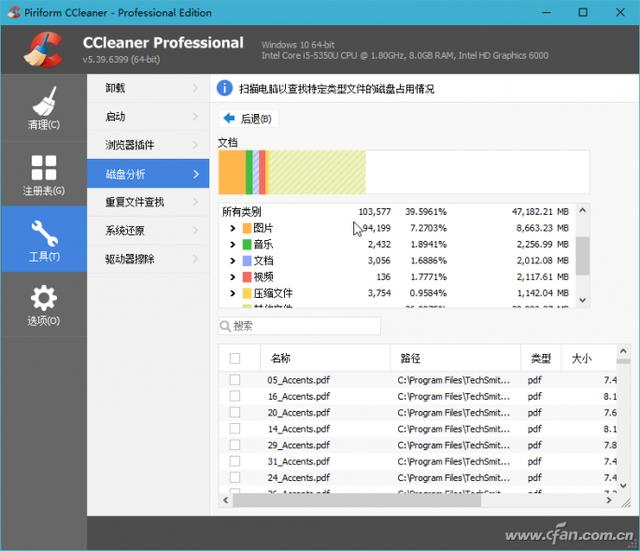The width and height of the screenshot is (640, 551).
Task: Open the 启动 startup tool
Action: pyautogui.click(x=148, y=117)
